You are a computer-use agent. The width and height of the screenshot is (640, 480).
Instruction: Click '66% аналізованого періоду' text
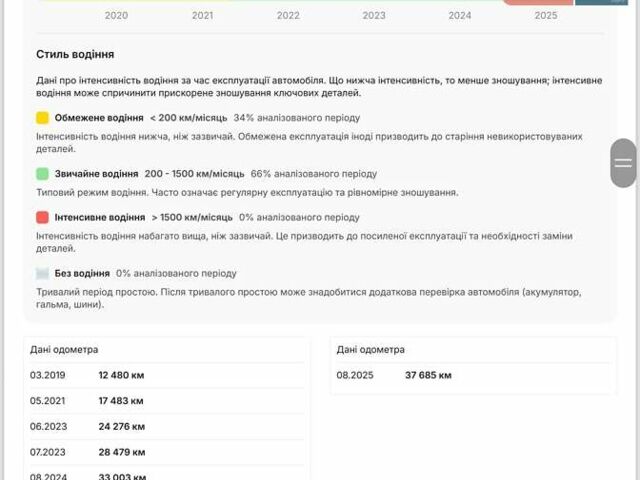pos(314,173)
